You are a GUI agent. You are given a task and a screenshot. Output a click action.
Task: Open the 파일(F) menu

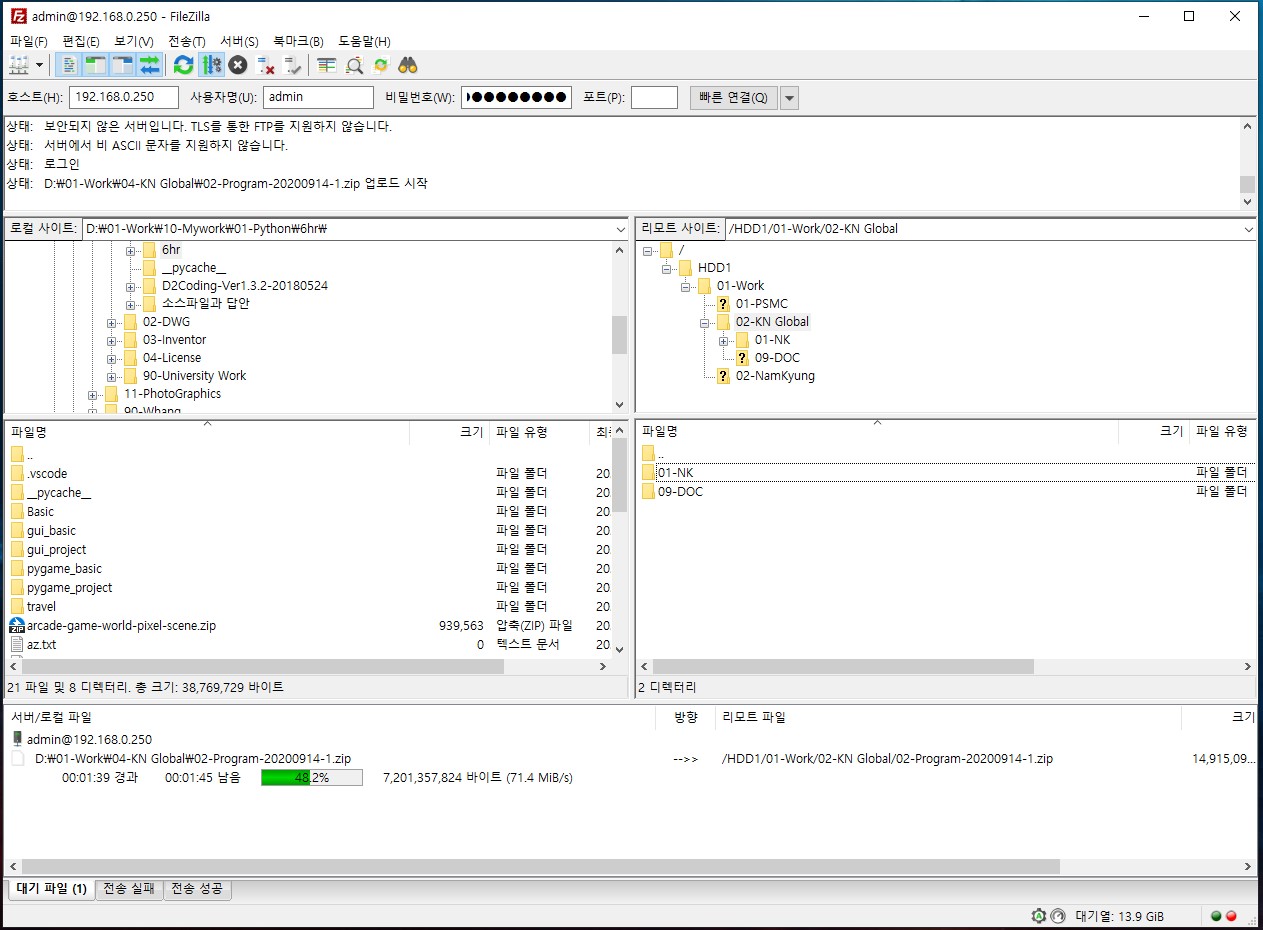point(29,41)
